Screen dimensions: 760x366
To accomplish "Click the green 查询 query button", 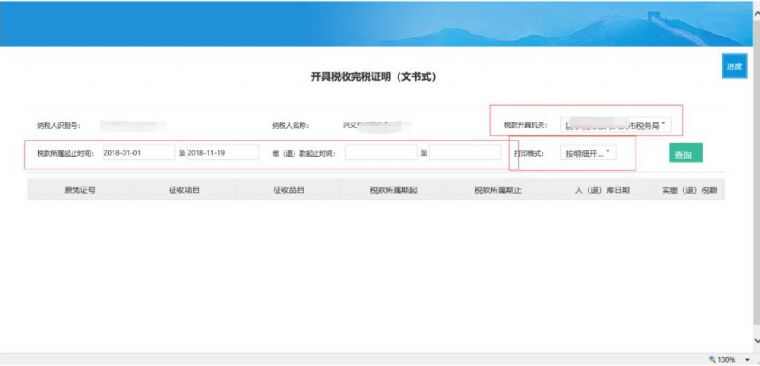I will 686,153.
